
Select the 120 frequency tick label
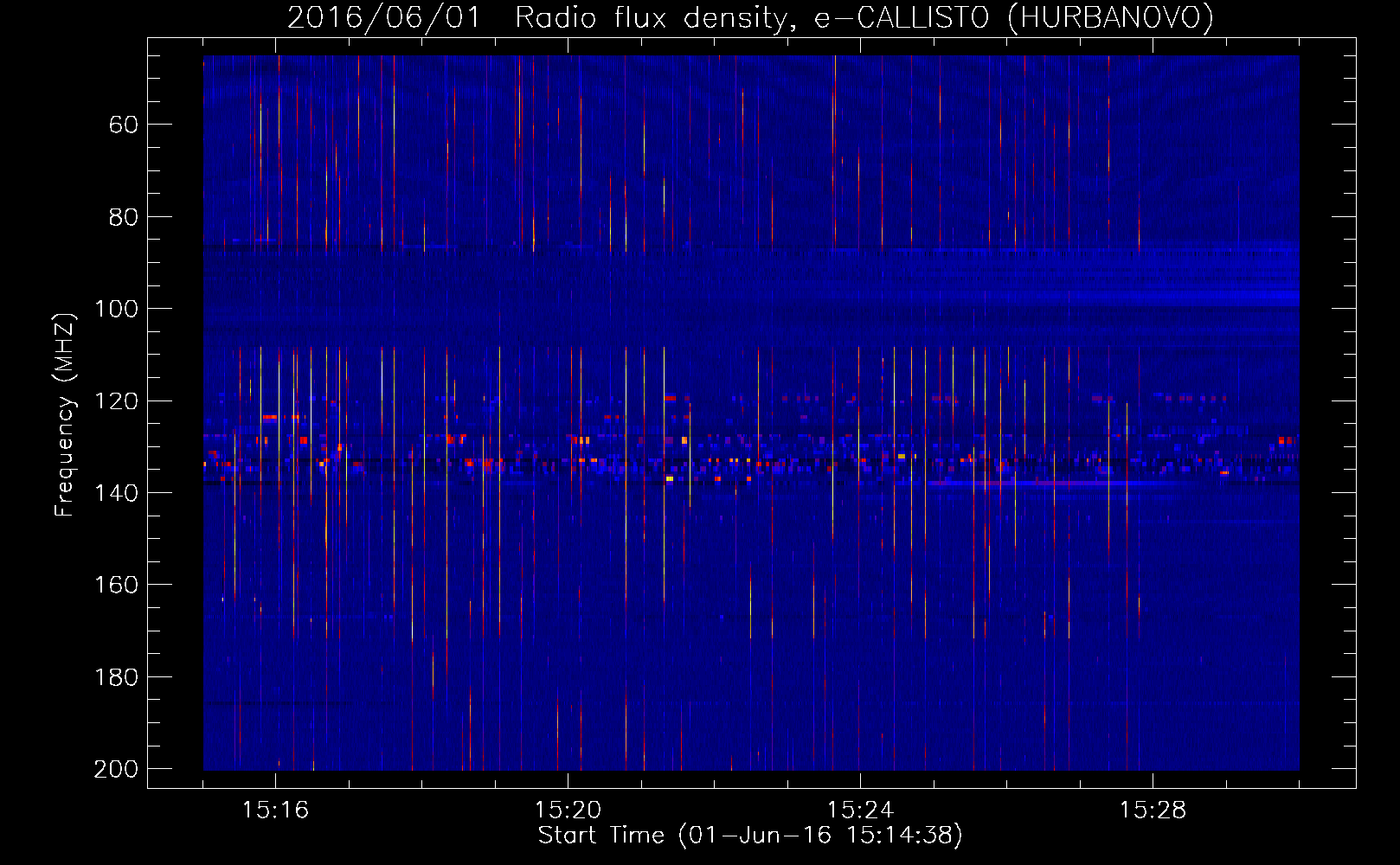click(x=116, y=400)
